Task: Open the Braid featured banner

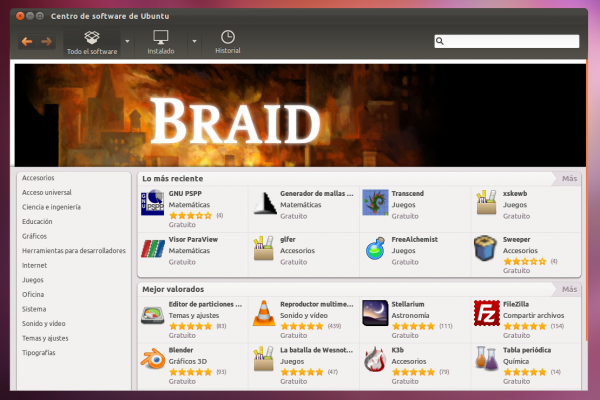Action: [300, 116]
